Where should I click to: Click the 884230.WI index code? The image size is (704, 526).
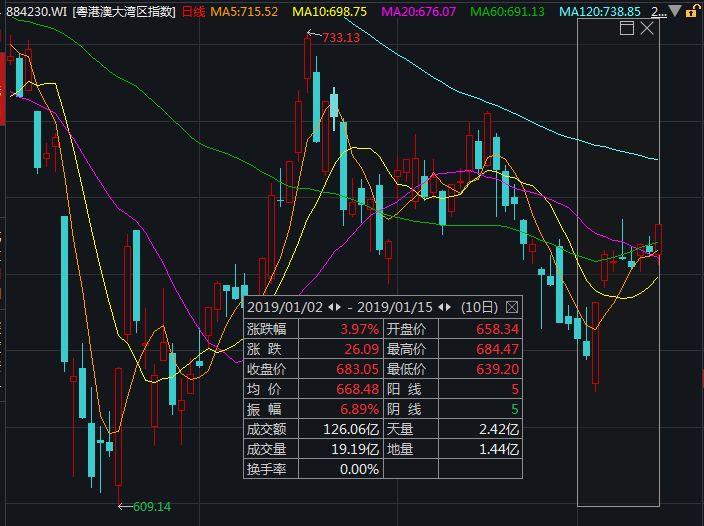pyautogui.click(x=36, y=11)
